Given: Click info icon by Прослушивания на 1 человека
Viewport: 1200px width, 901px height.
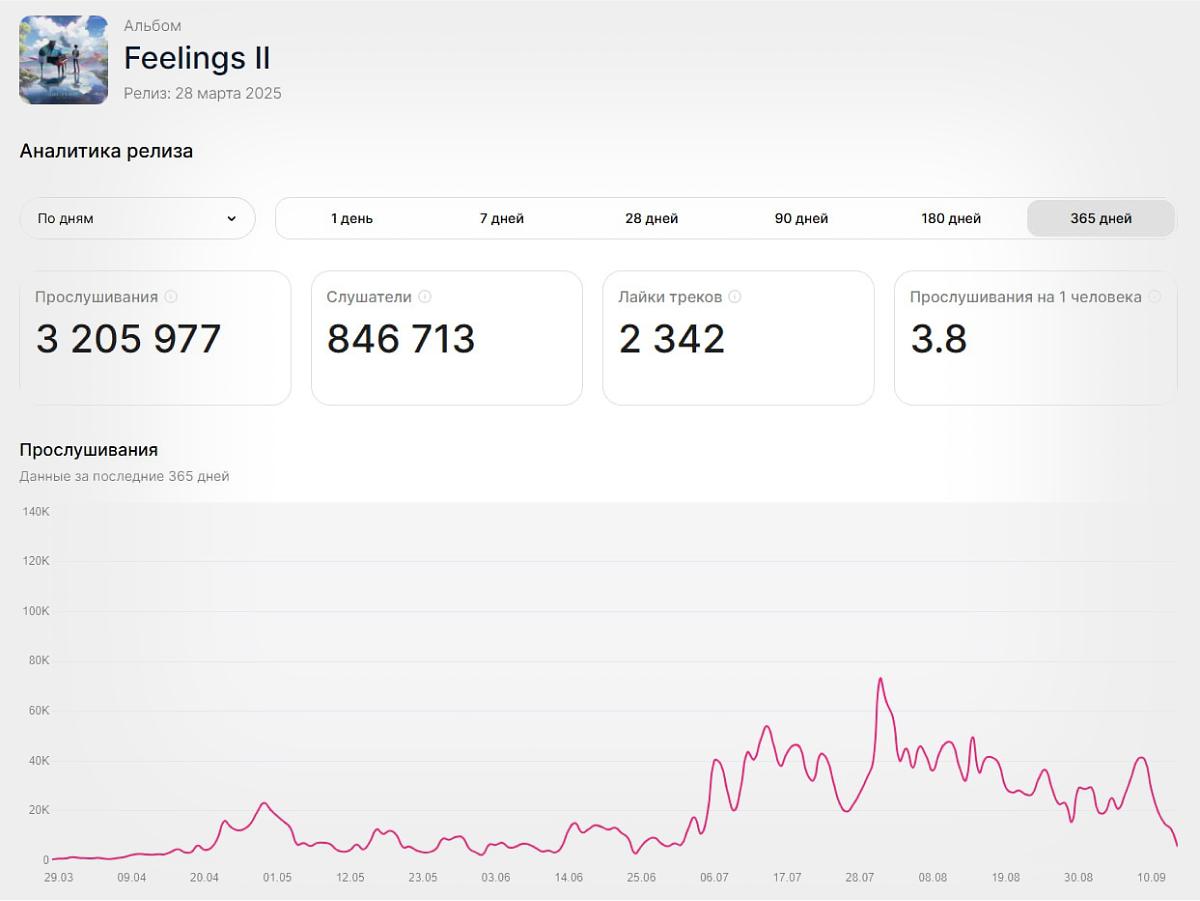Looking at the screenshot, I should point(1155,297).
